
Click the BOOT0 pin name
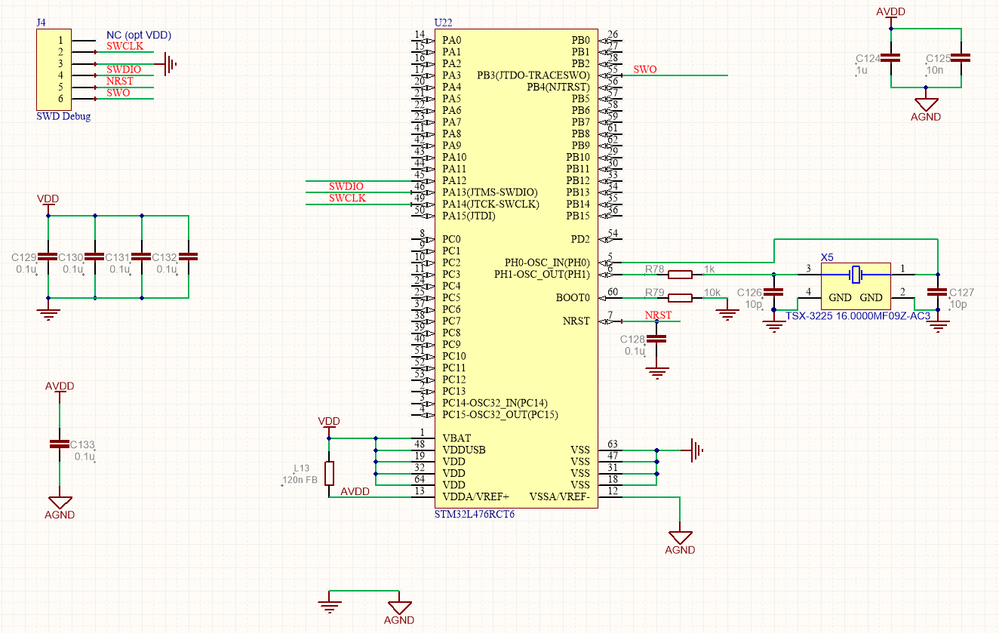pyautogui.click(x=573, y=297)
